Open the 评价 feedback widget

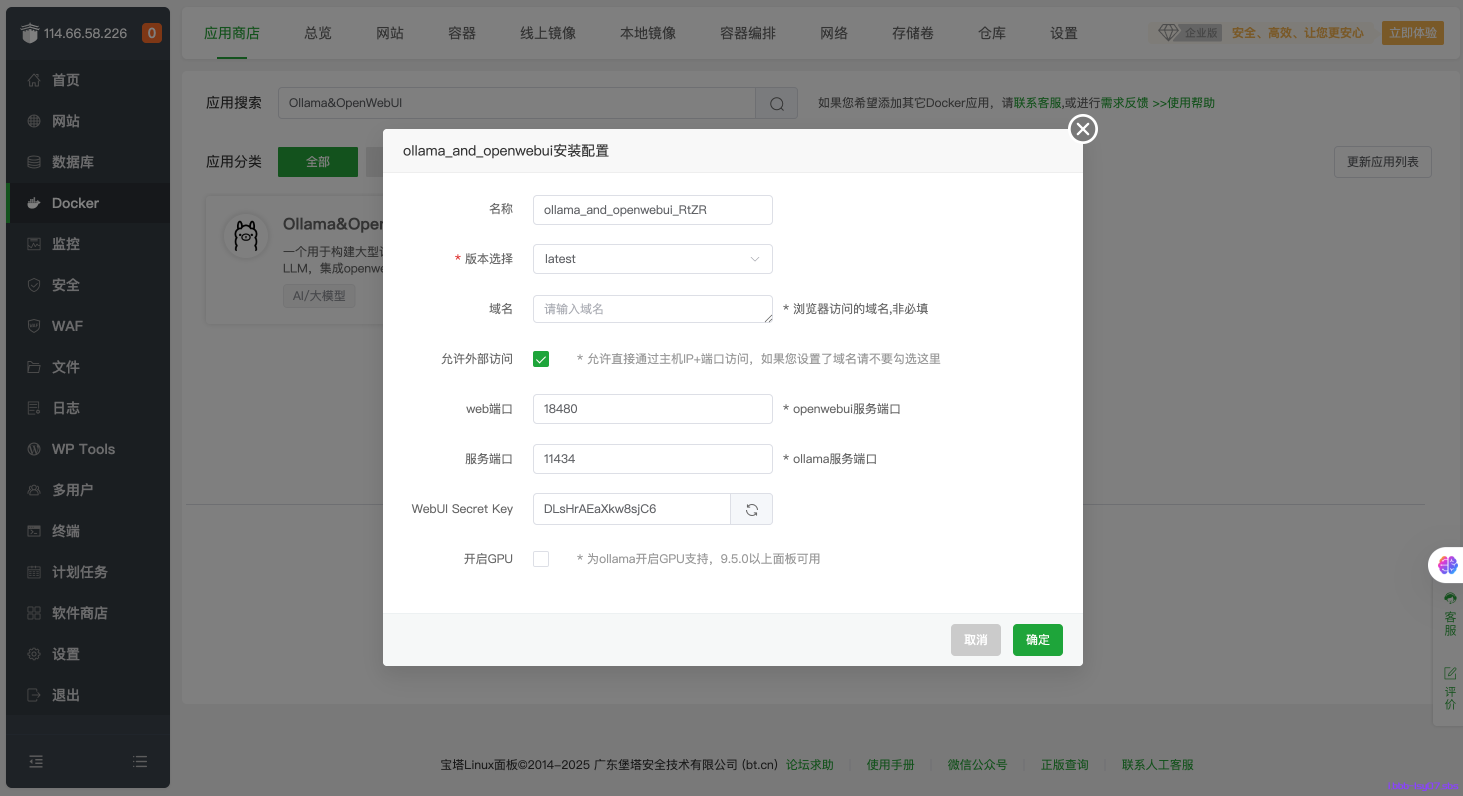(x=1450, y=689)
